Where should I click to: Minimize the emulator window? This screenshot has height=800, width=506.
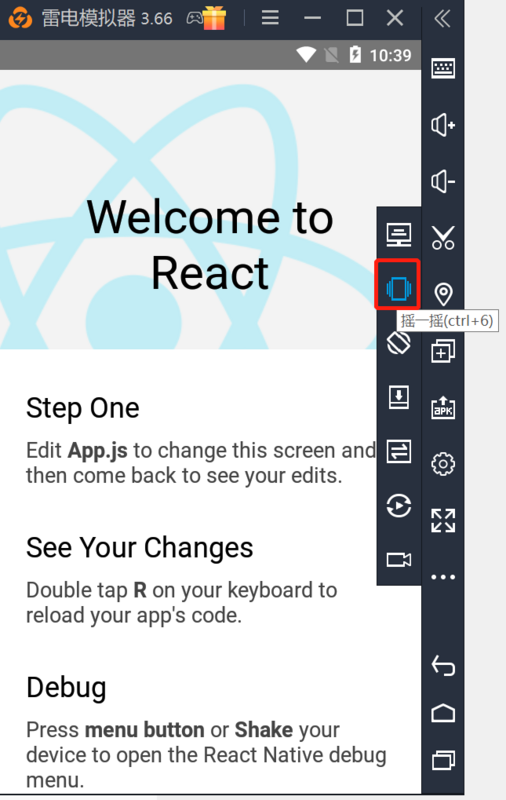(312, 18)
